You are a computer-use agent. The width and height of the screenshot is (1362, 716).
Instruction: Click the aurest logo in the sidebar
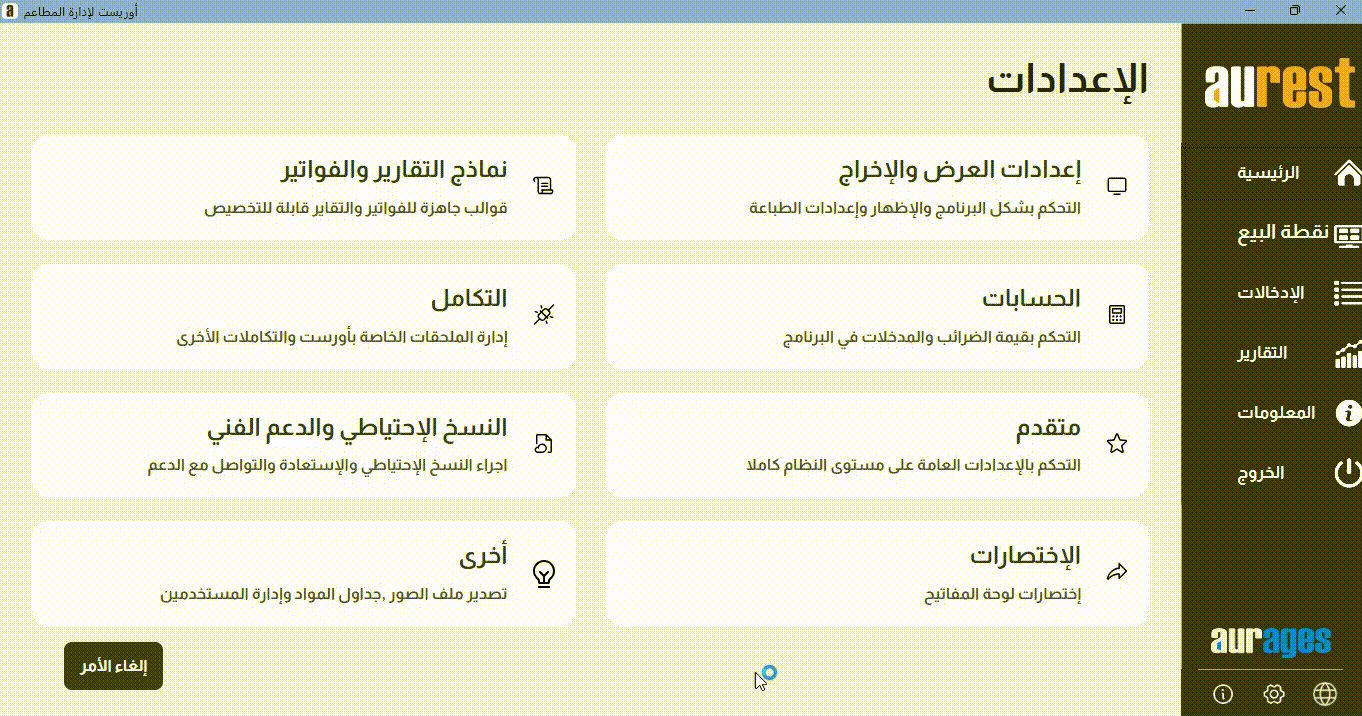(1280, 86)
